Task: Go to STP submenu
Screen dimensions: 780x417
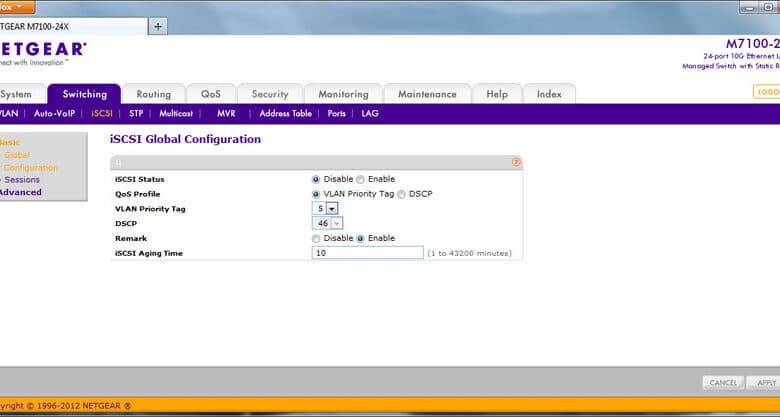Action: click(x=136, y=113)
